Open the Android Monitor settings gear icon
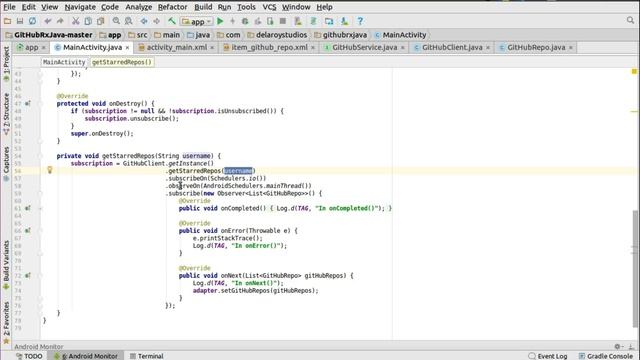The image size is (640, 360). tap(617, 346)
